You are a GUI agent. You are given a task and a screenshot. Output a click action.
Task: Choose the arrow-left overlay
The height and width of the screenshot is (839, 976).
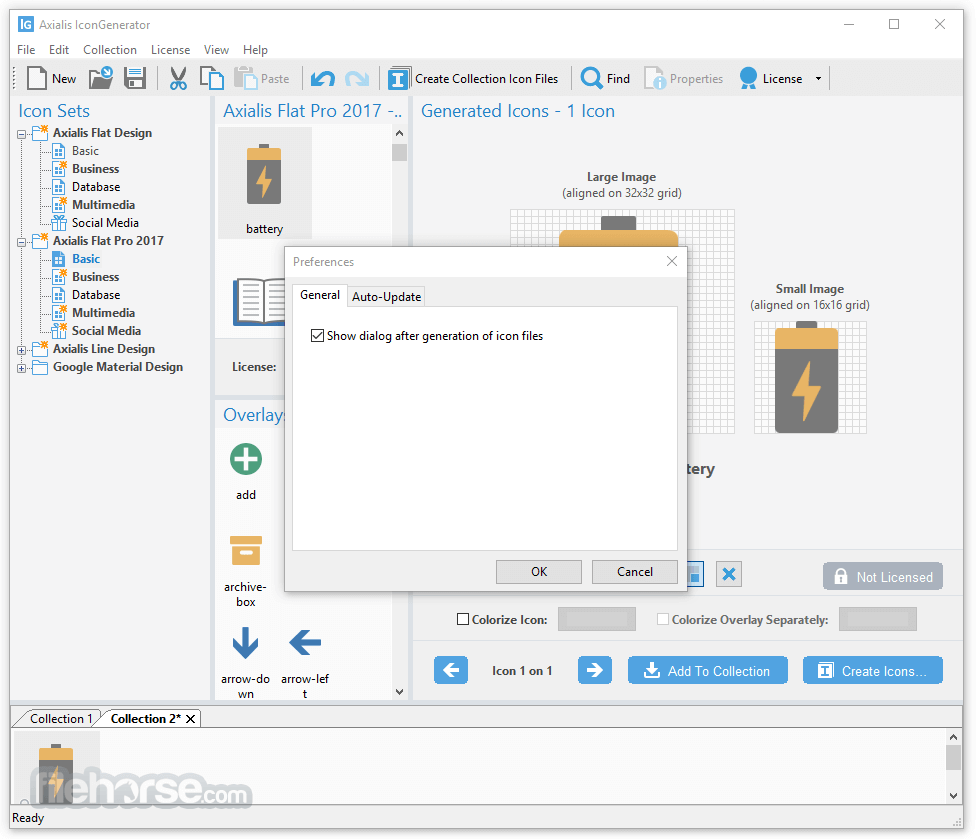pyautogui.click(x=305, y=643)
